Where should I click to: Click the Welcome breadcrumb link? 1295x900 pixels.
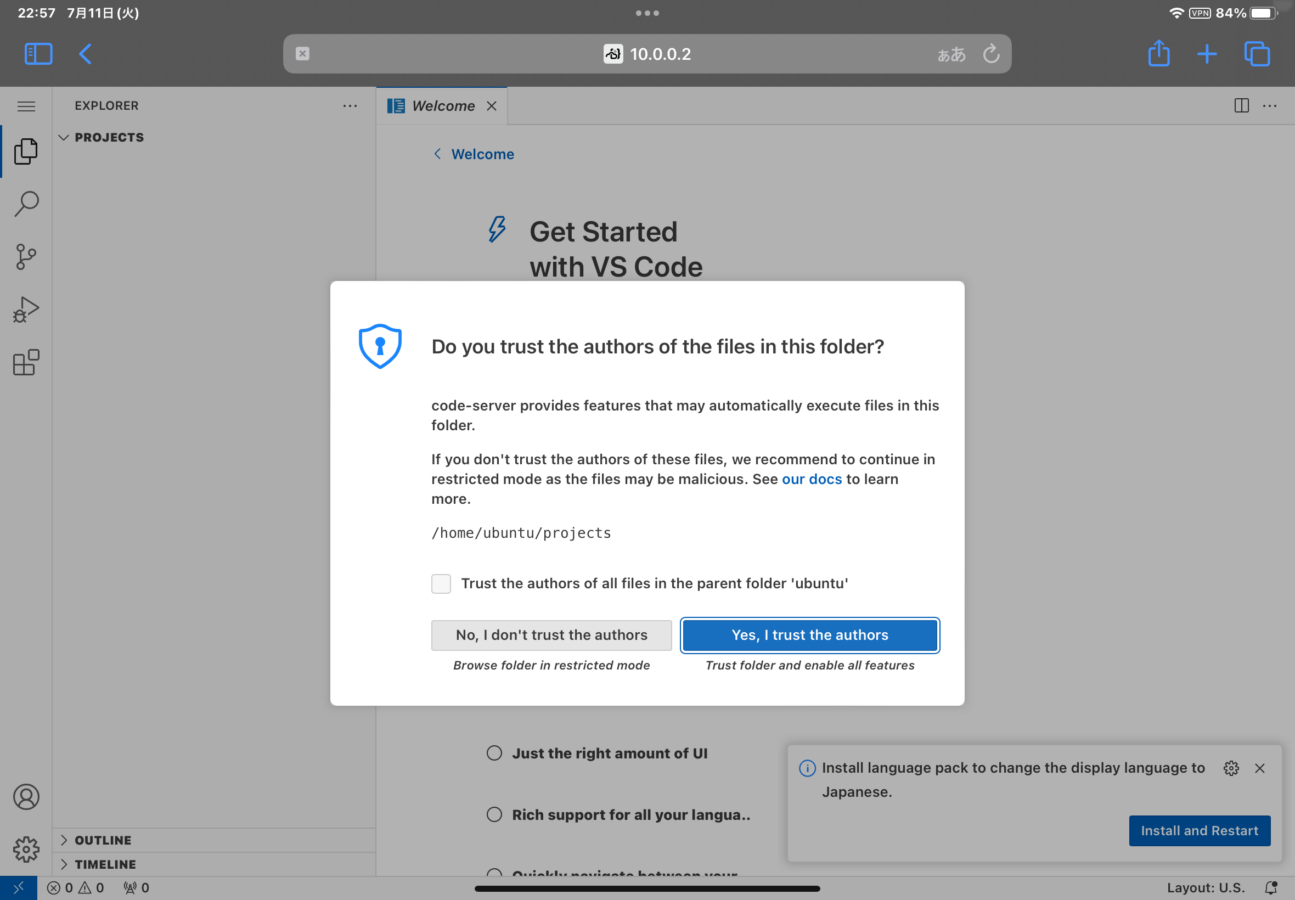coord(483,154)
